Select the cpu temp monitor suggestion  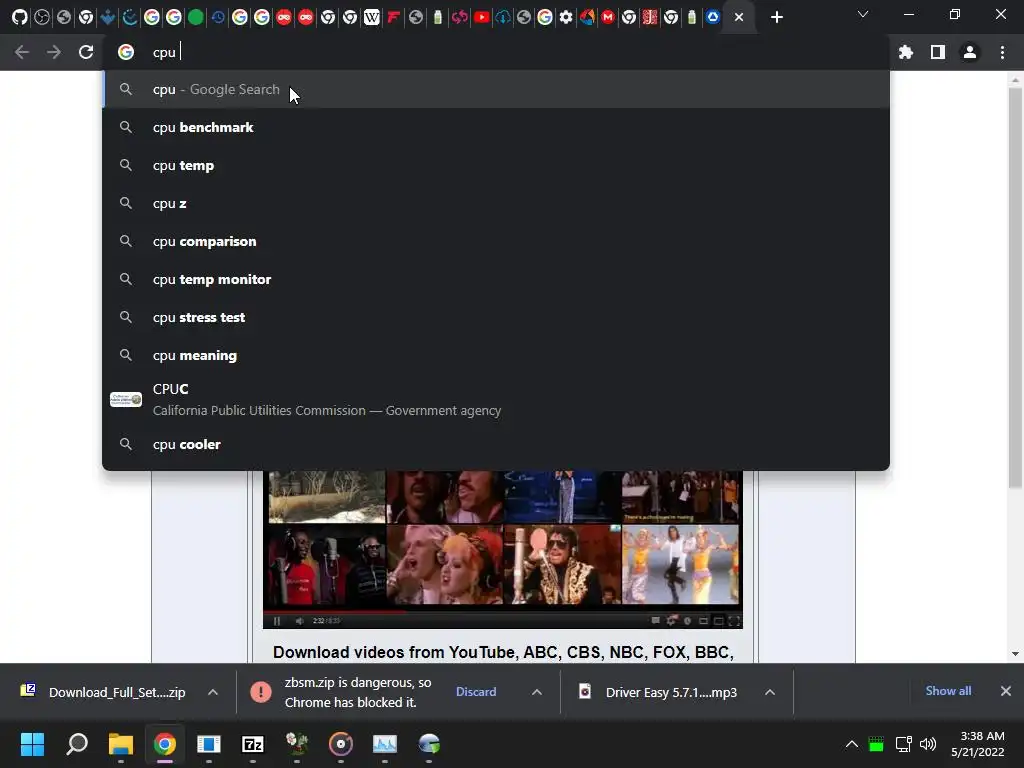click(496, 279)
